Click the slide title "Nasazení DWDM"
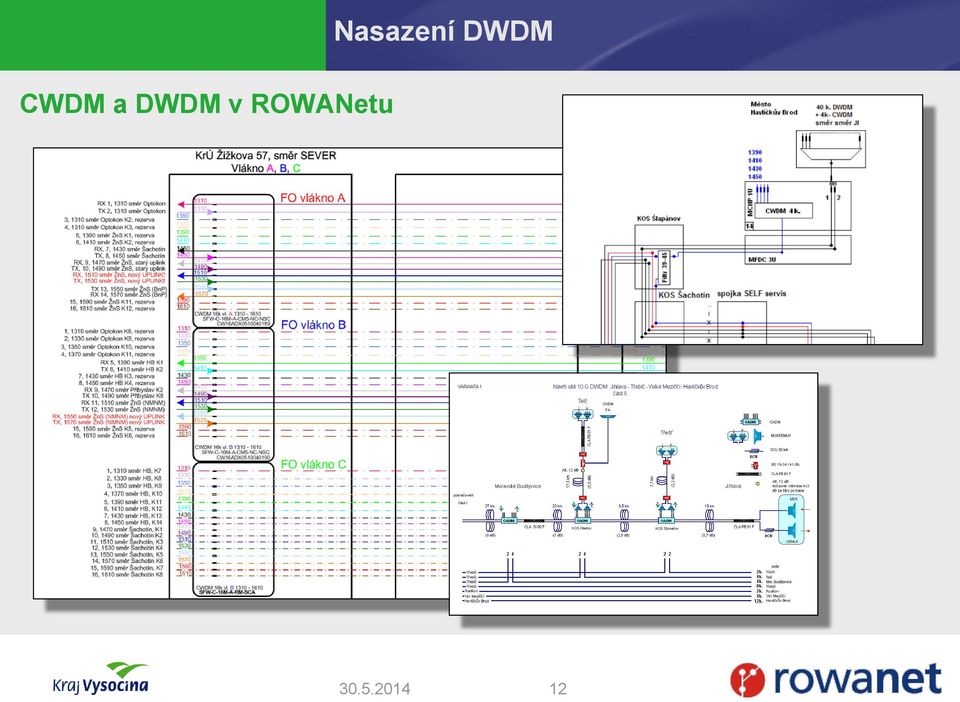960x702 pixels. coord(443,31)
